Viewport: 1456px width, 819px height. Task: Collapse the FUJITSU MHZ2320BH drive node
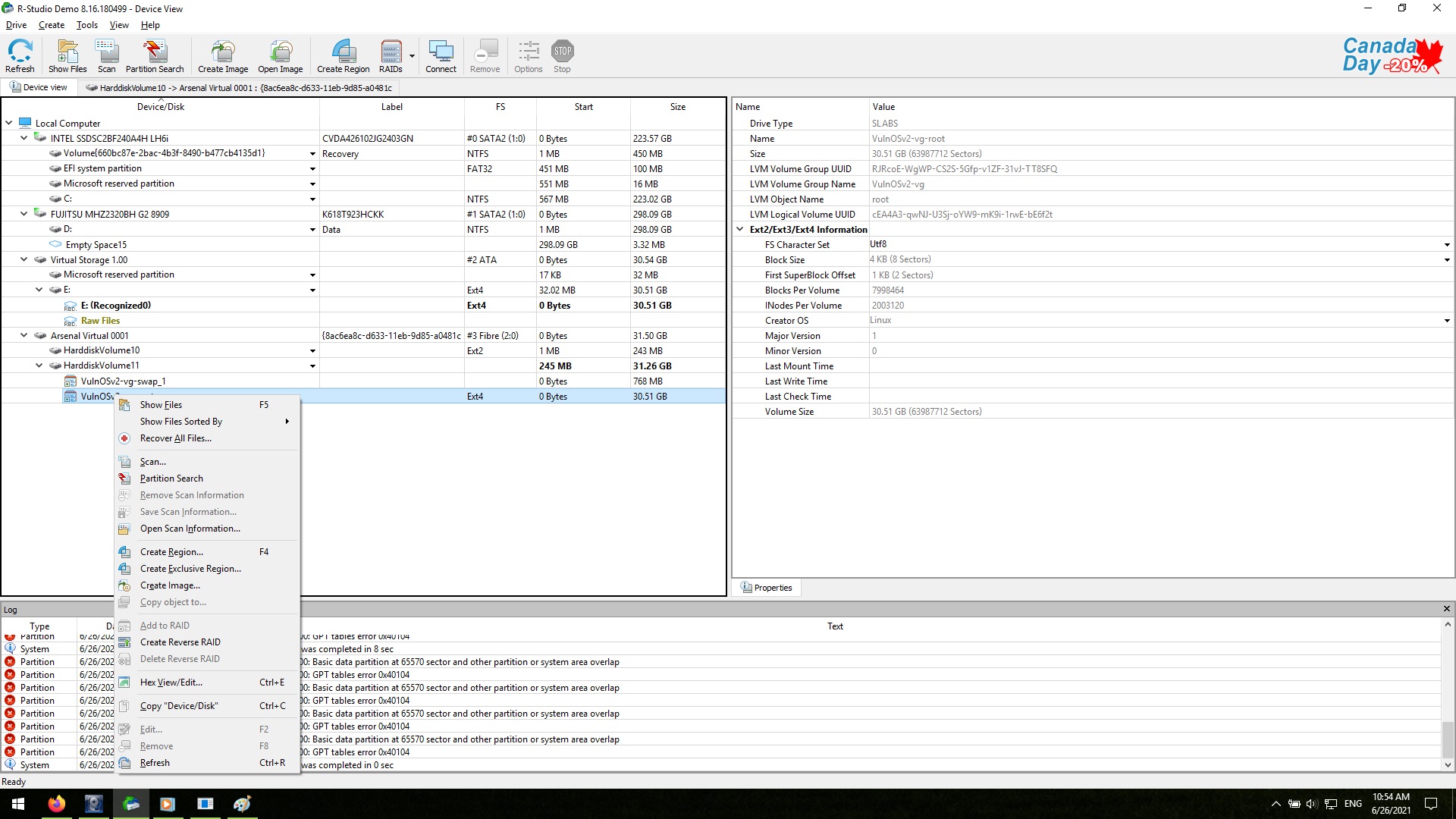pos(24,214)
